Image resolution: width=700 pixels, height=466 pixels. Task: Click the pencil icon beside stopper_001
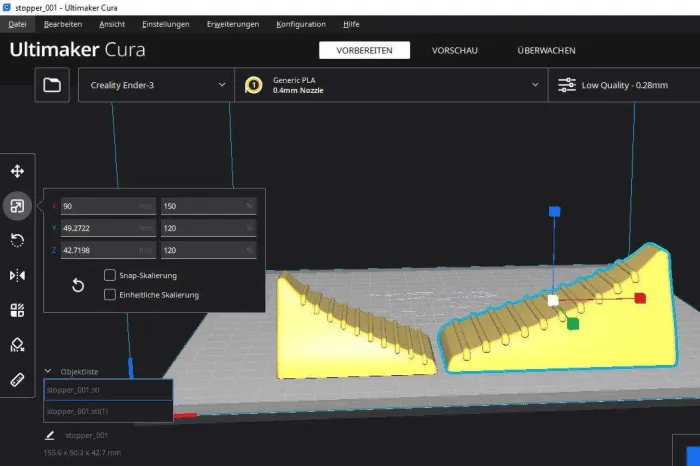pyautogui.click(x=50, y=435)
